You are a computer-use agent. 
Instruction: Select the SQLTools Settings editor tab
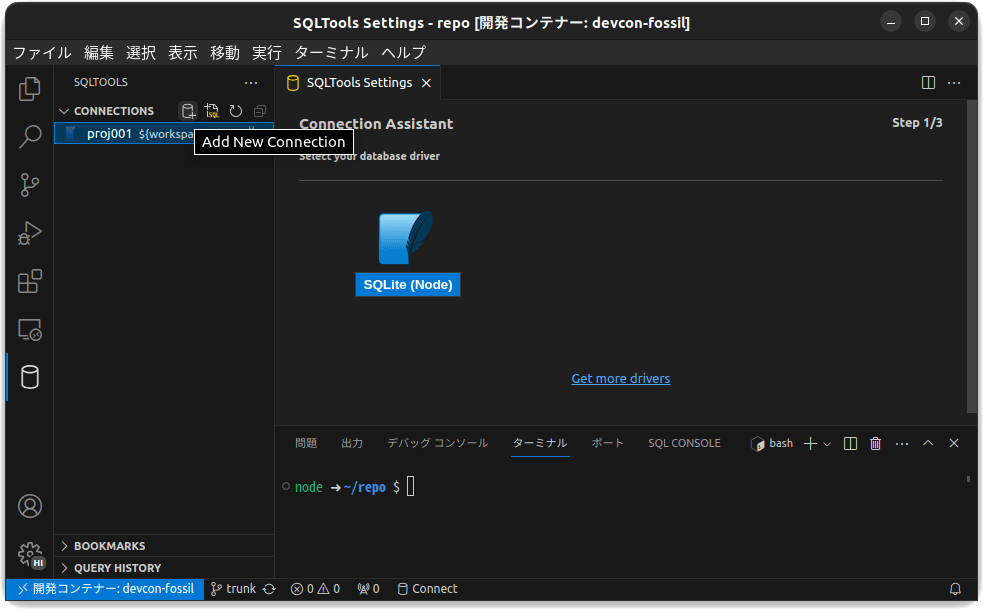click(x=359, y=83)
